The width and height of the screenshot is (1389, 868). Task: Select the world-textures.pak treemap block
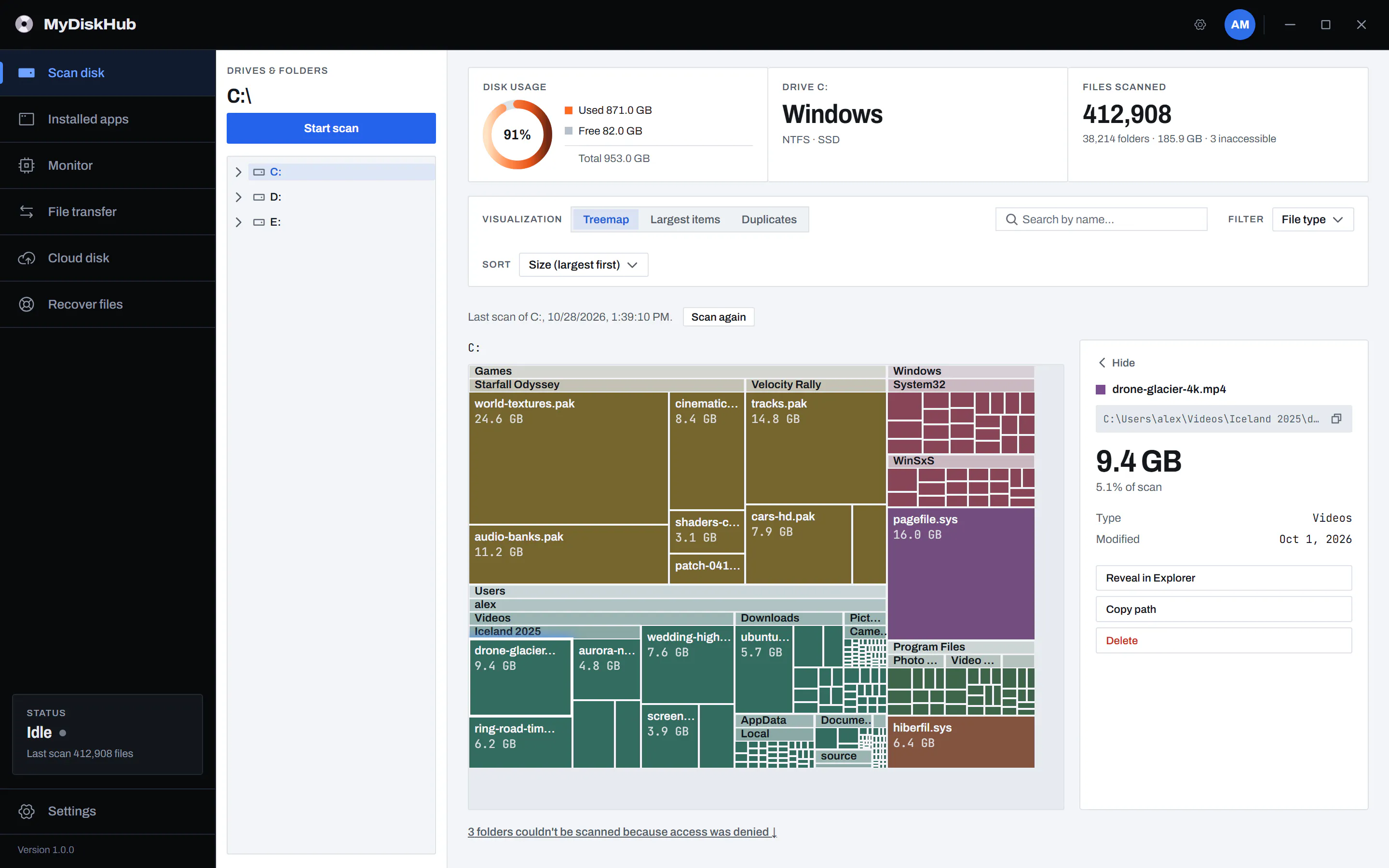click(568, 458)
